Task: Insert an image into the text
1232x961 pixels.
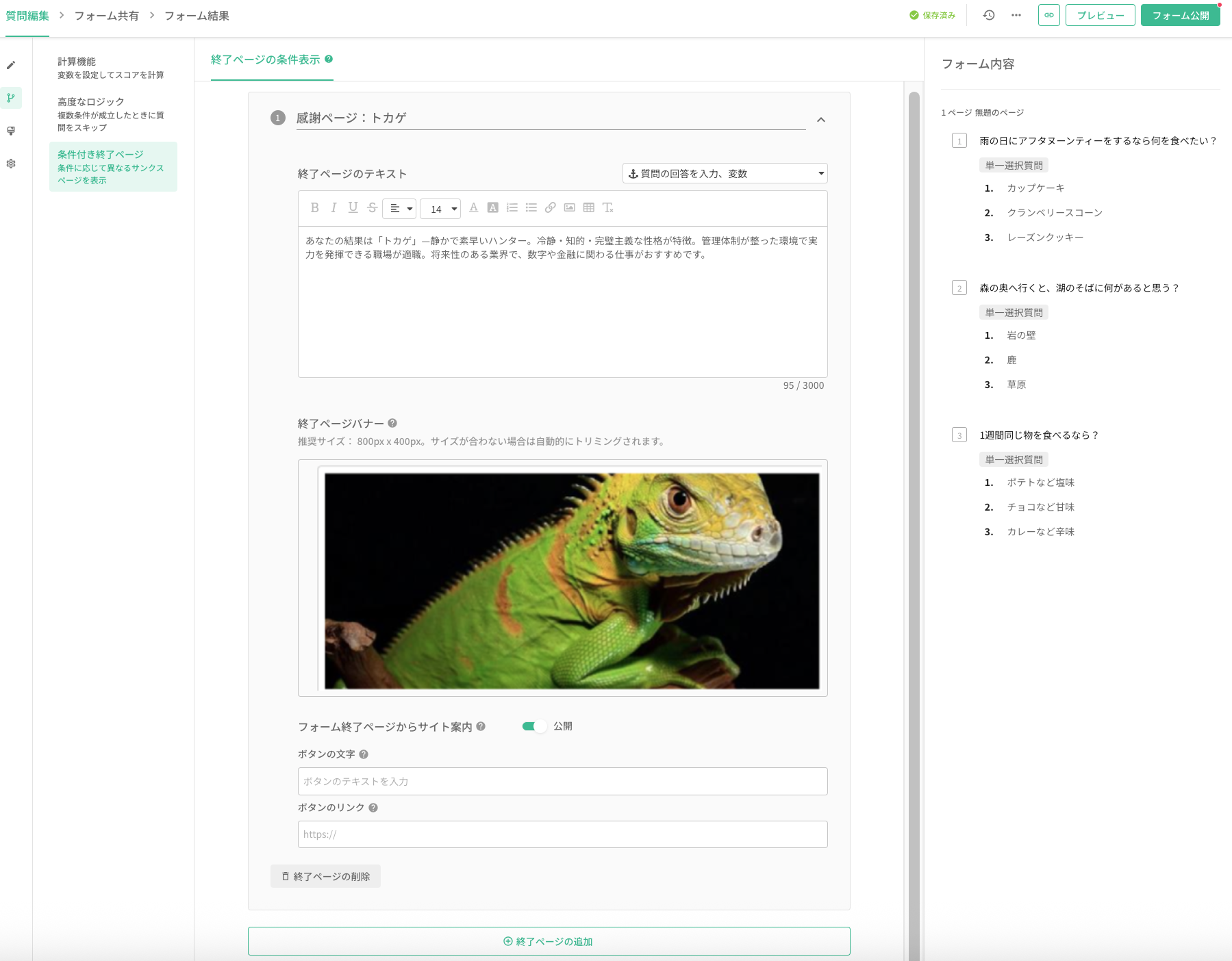Action: [x=569, y=208]
